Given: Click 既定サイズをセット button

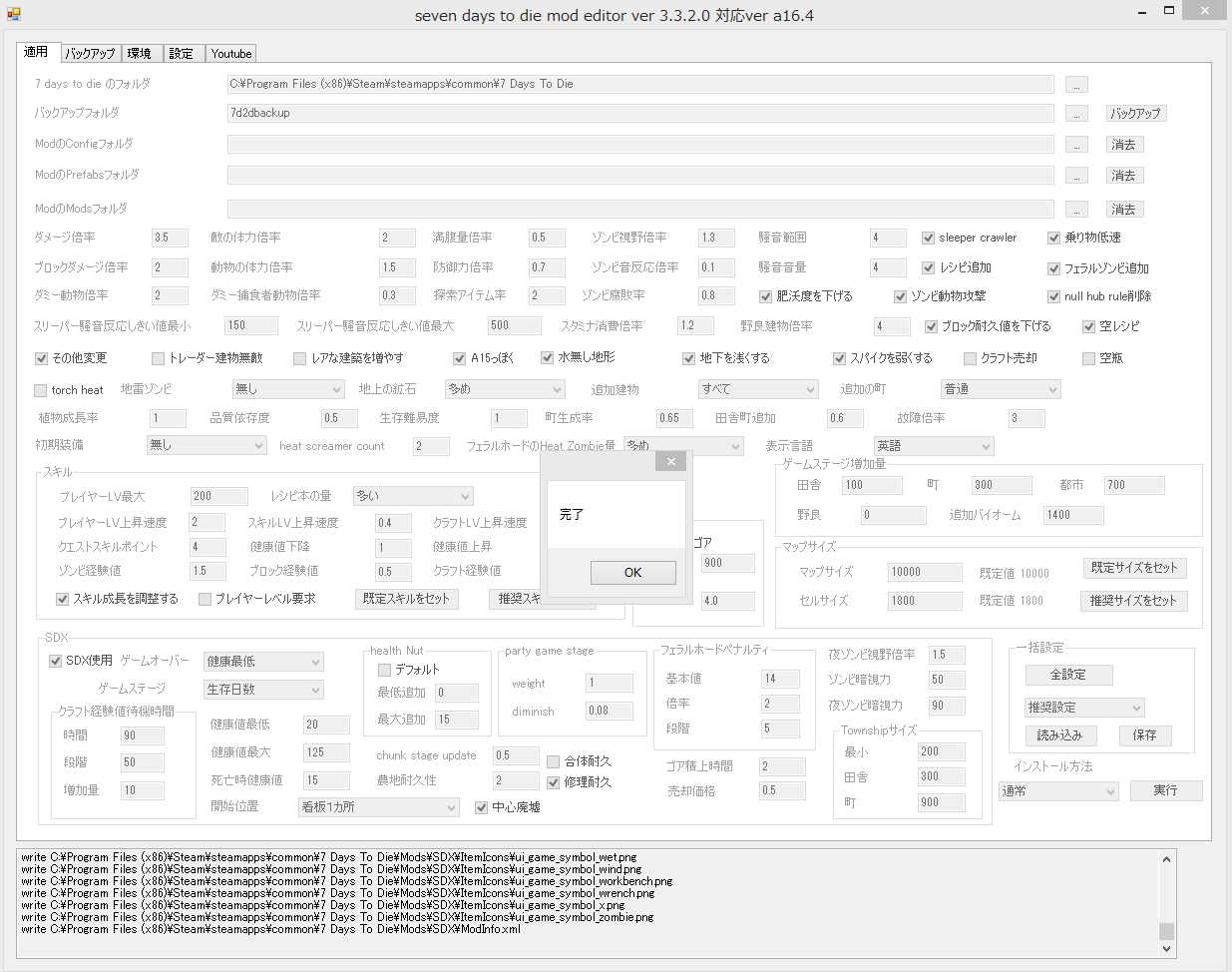Looking at the screenshot, I should (1134, 568).
